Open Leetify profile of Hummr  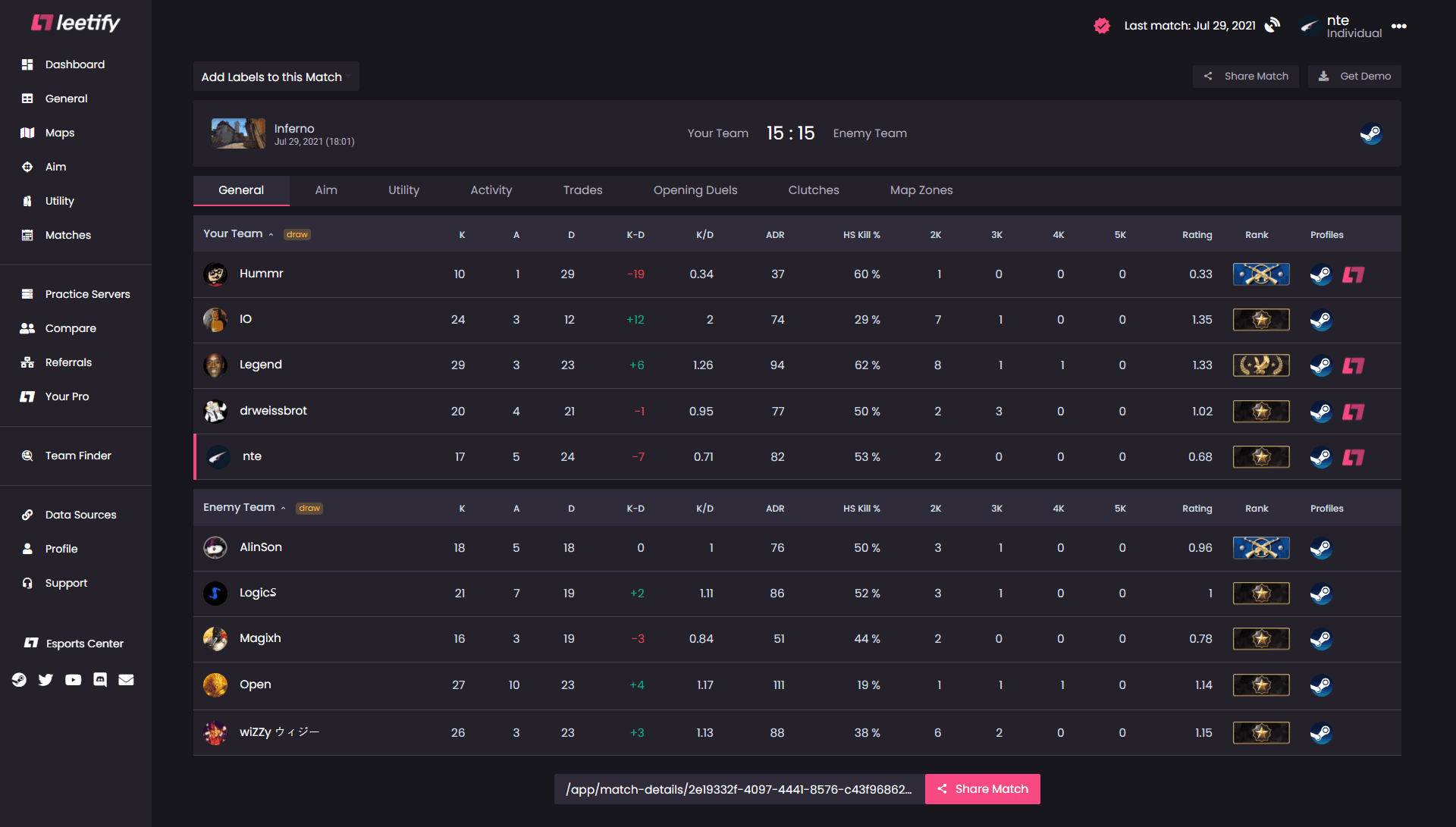point(1353,274)
